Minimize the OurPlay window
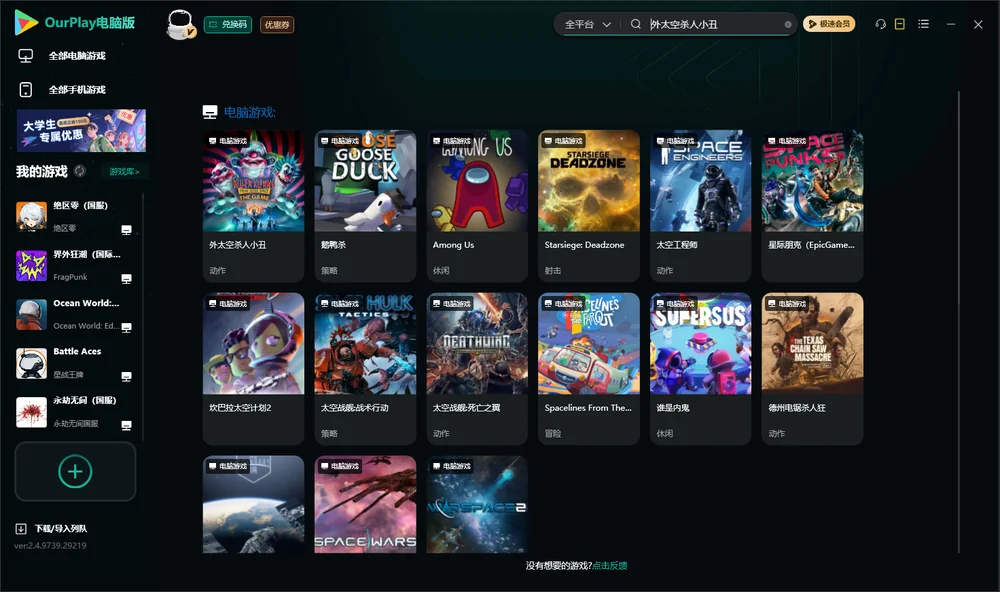This screenshot has width=1000, height=592. (951, 24)
